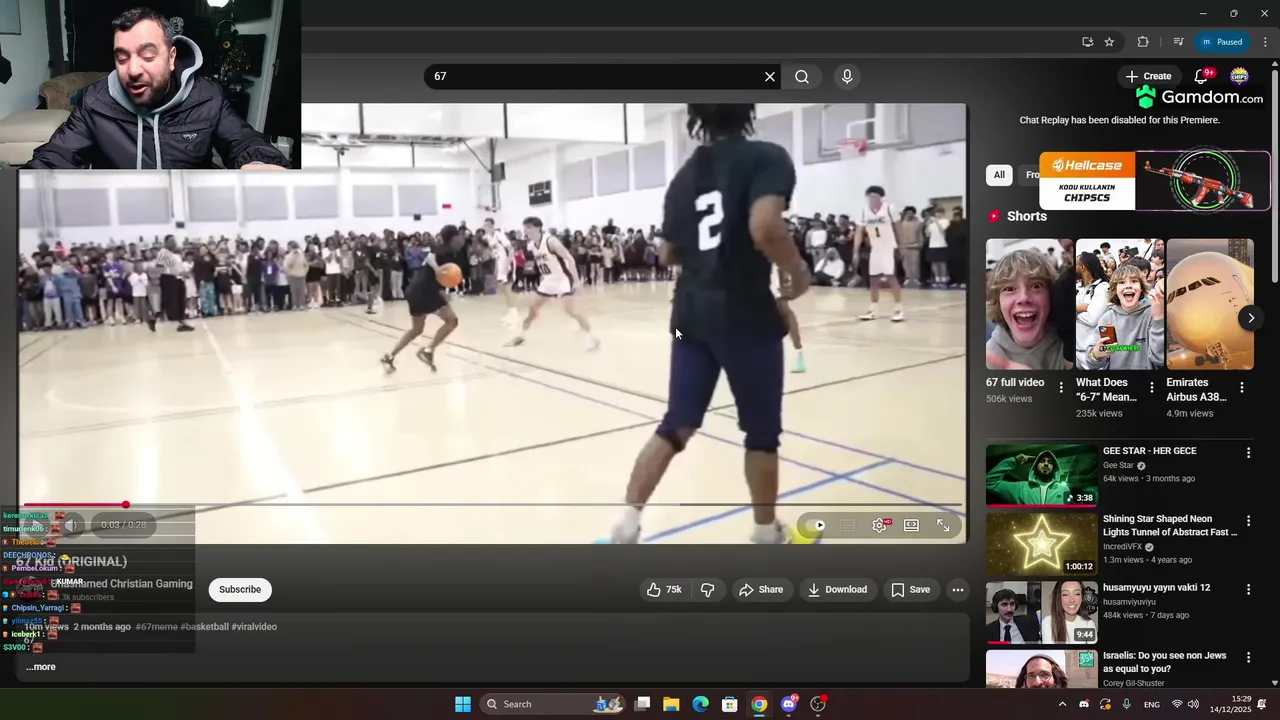Viewport: 1280px width, 720px height.
Task: Toggle subtitles in video player
Action: (847, 525)
